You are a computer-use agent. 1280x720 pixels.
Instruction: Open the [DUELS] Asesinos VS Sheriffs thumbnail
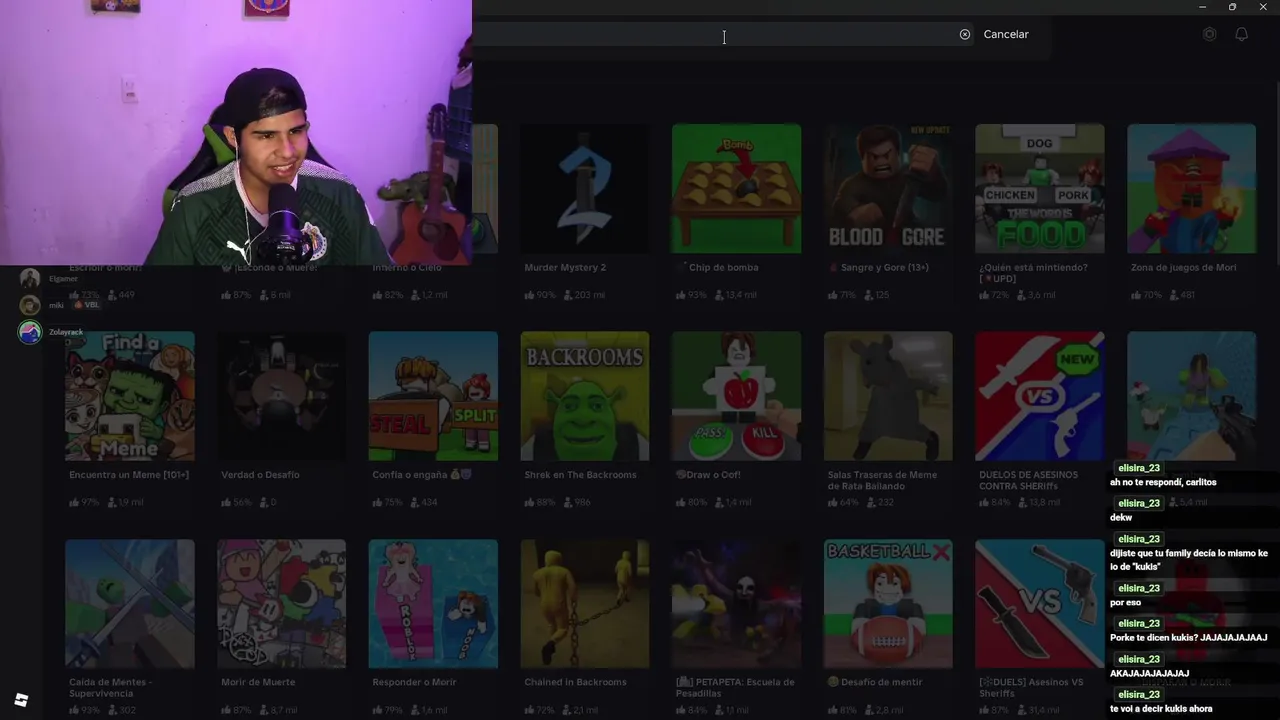point(1040,604)
